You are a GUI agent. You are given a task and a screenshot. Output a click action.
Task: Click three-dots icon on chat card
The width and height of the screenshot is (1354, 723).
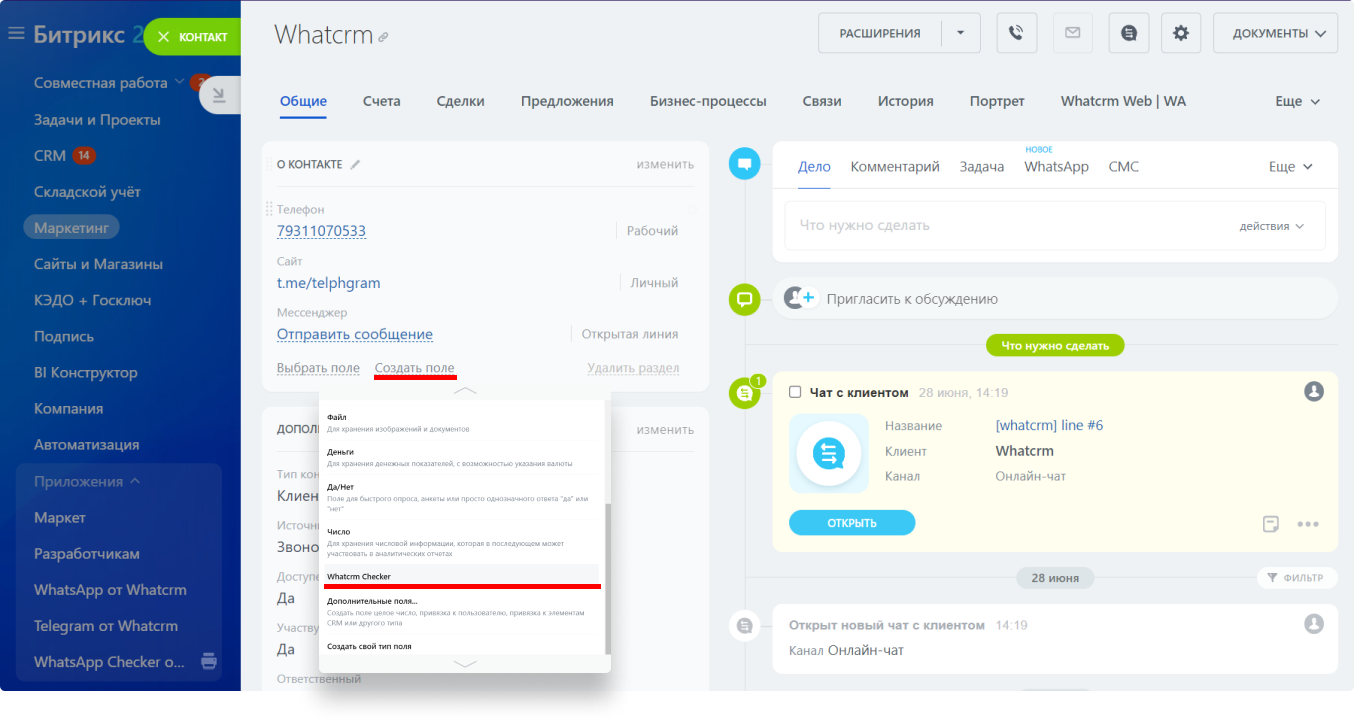point(1308,524)
